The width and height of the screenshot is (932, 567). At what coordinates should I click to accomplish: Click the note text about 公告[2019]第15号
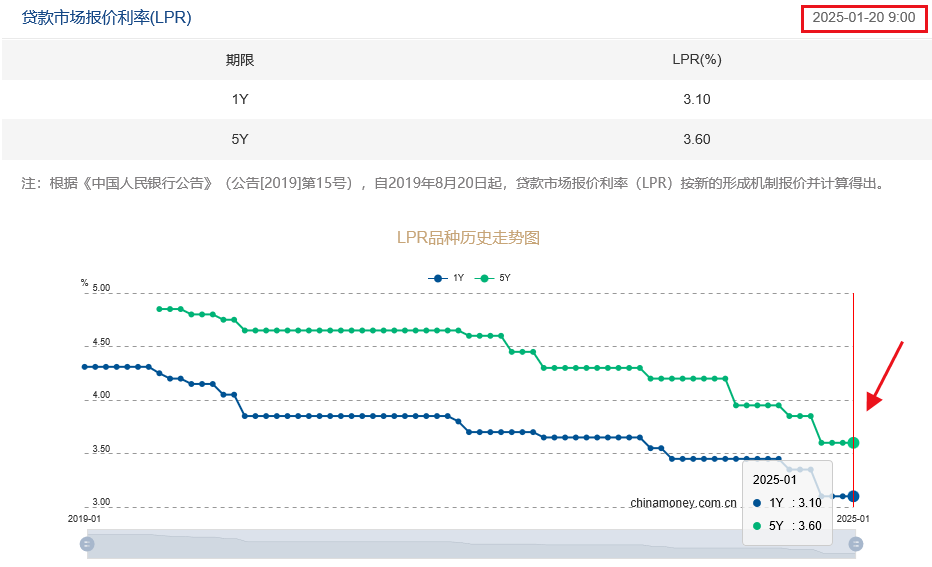coord(454,183)
